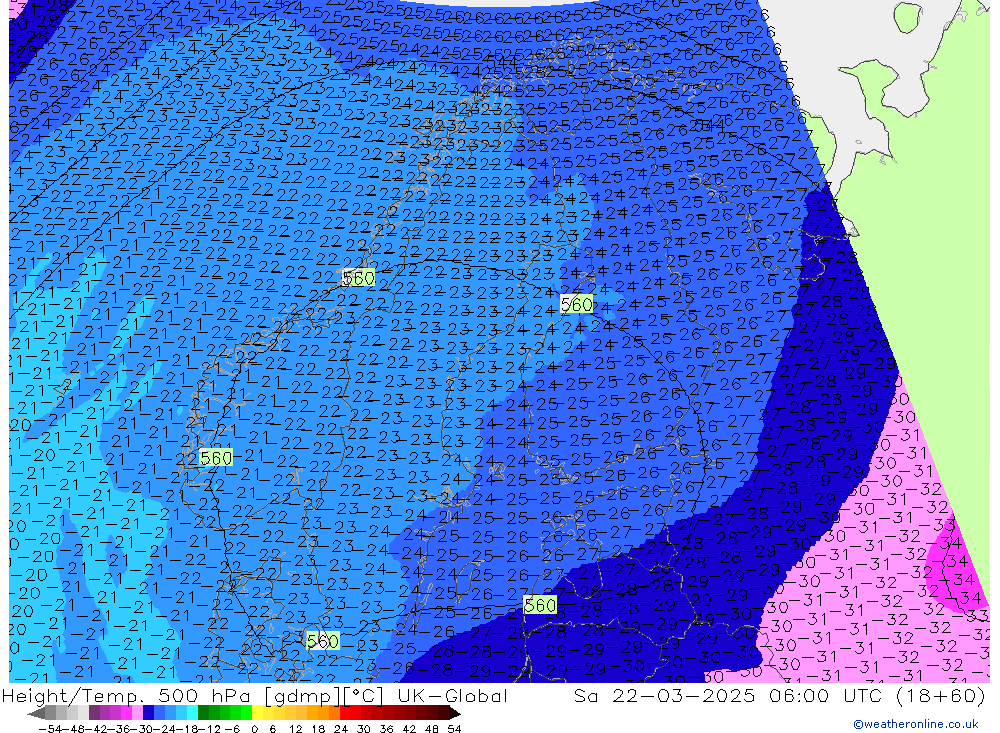Select the dark green swatch at -12 on legend
1000x733 pixels.
203,713
